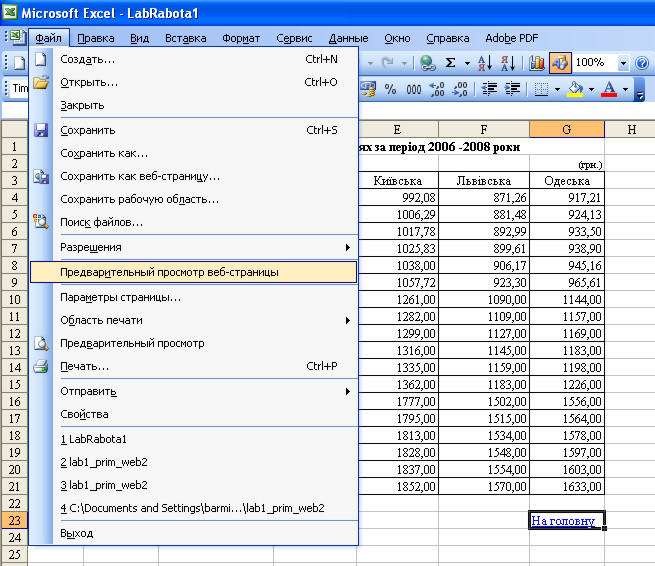Click Increase decimal icon

437,89
